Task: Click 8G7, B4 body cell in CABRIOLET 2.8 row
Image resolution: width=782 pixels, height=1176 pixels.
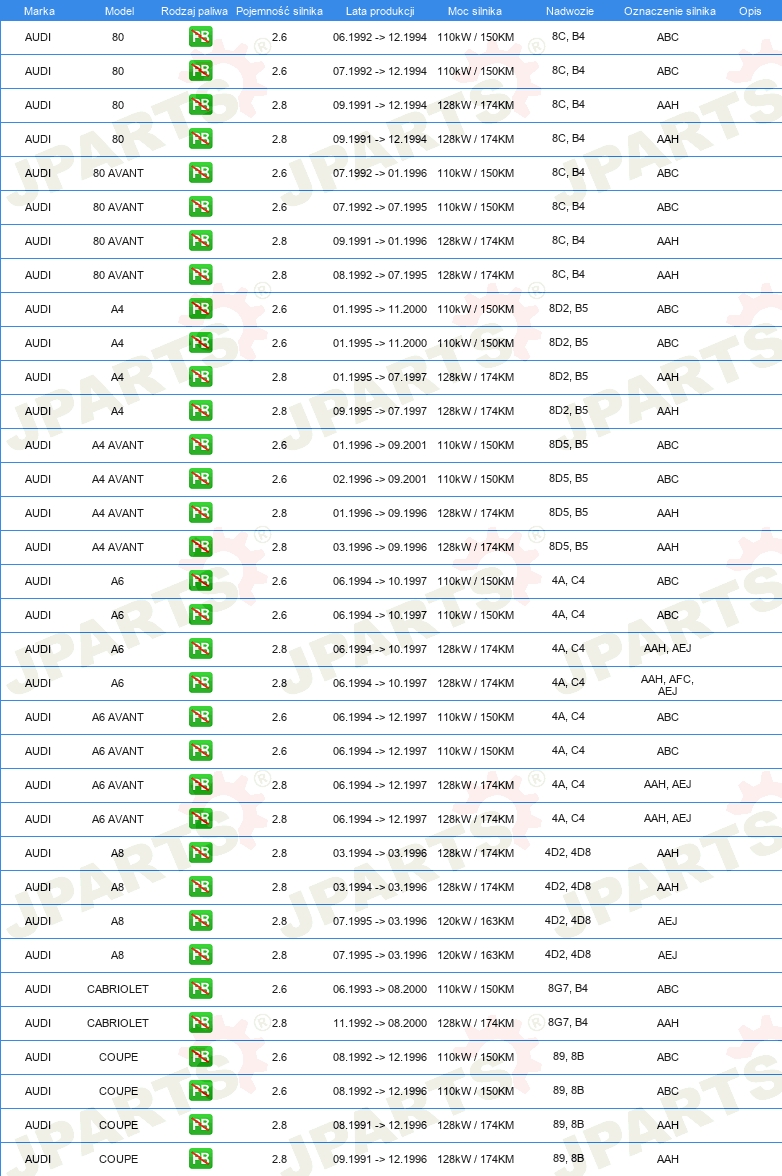Action: point(568,1022)
